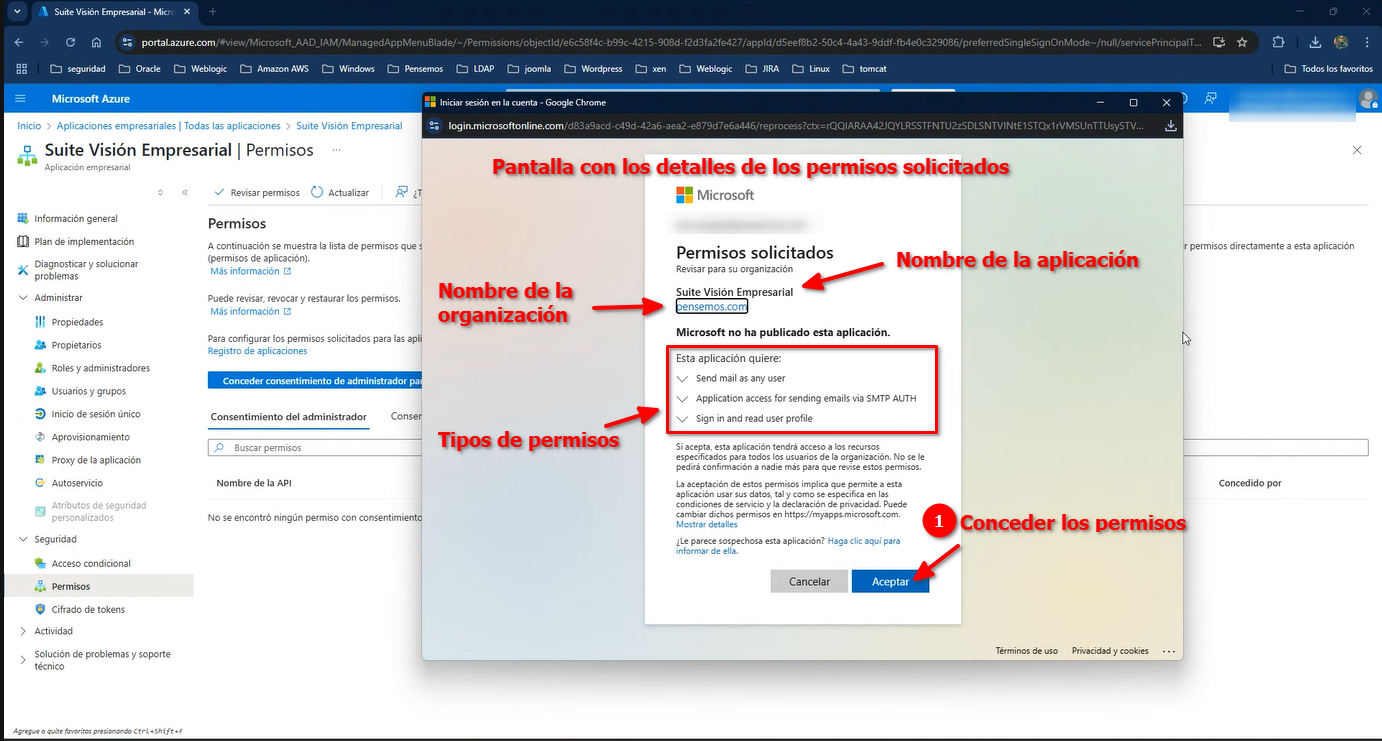This screenshot has width=1382, height=741.
Task: Select Acceso condicional in sidebar
Action: 91,564
